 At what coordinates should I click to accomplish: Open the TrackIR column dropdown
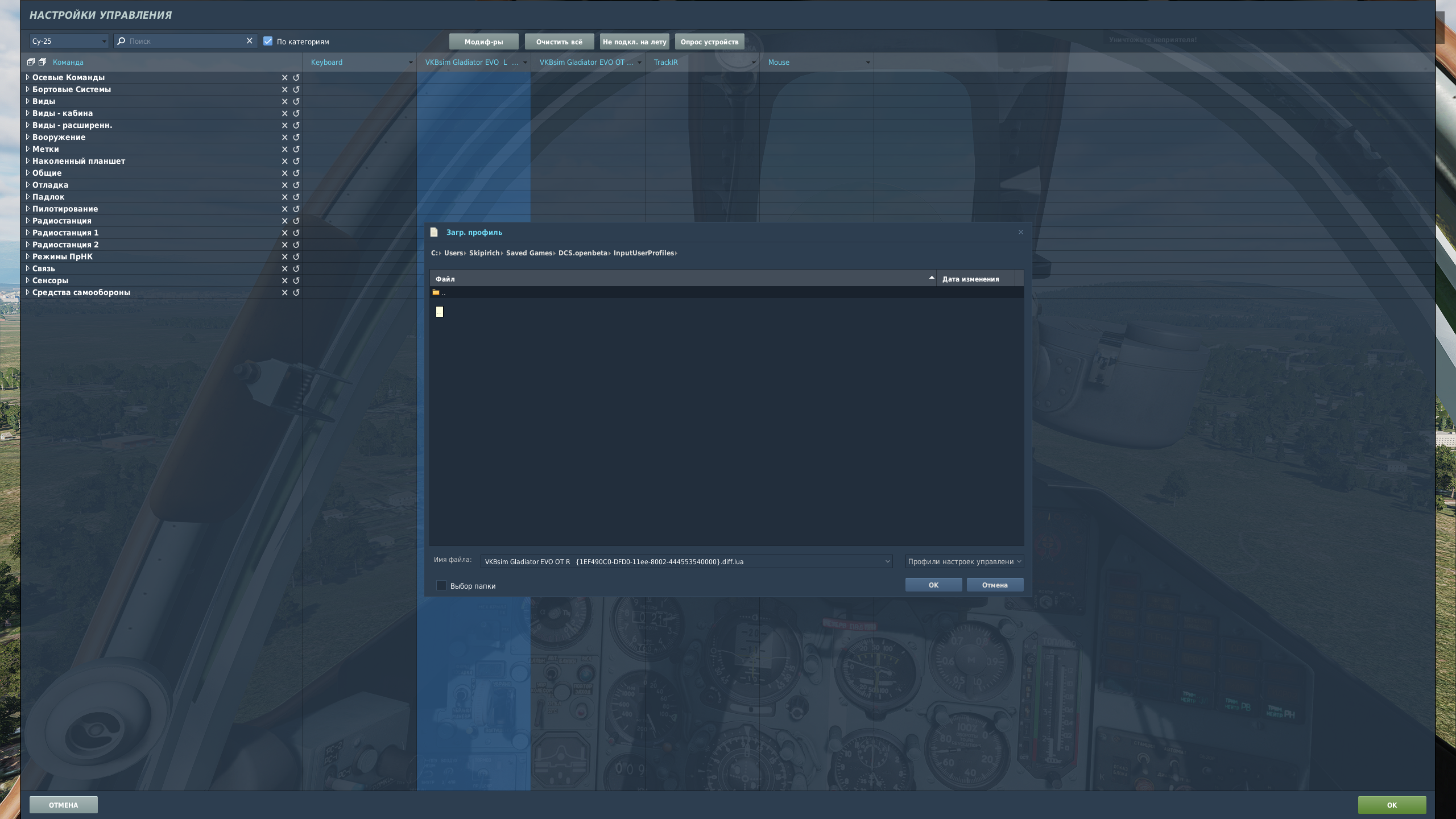click(753, 63)
